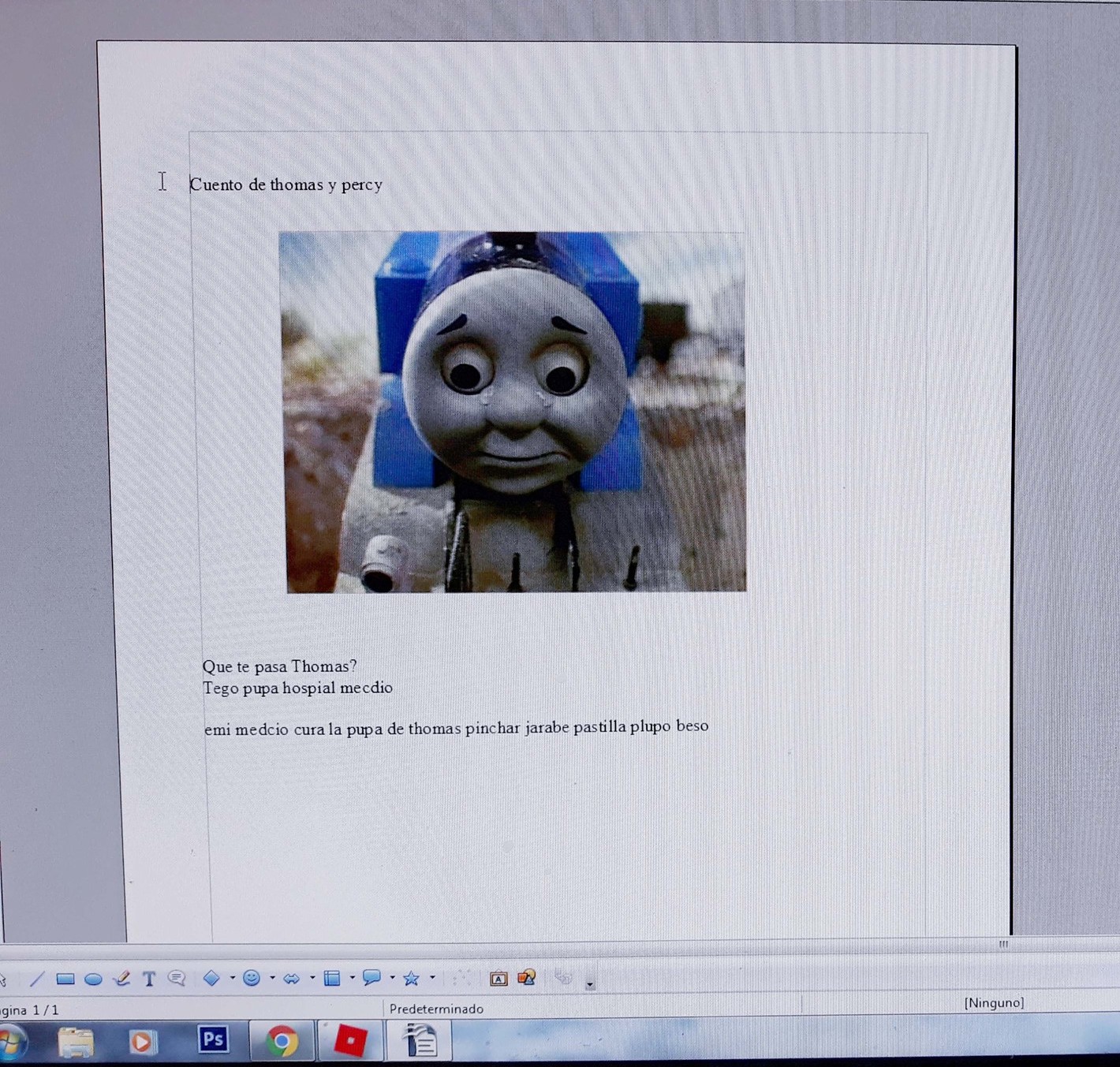The height and width of the screenshot is (1067, 1120).
Task: Click the Predeterminado page style field
Action: tap(436, 1009)
